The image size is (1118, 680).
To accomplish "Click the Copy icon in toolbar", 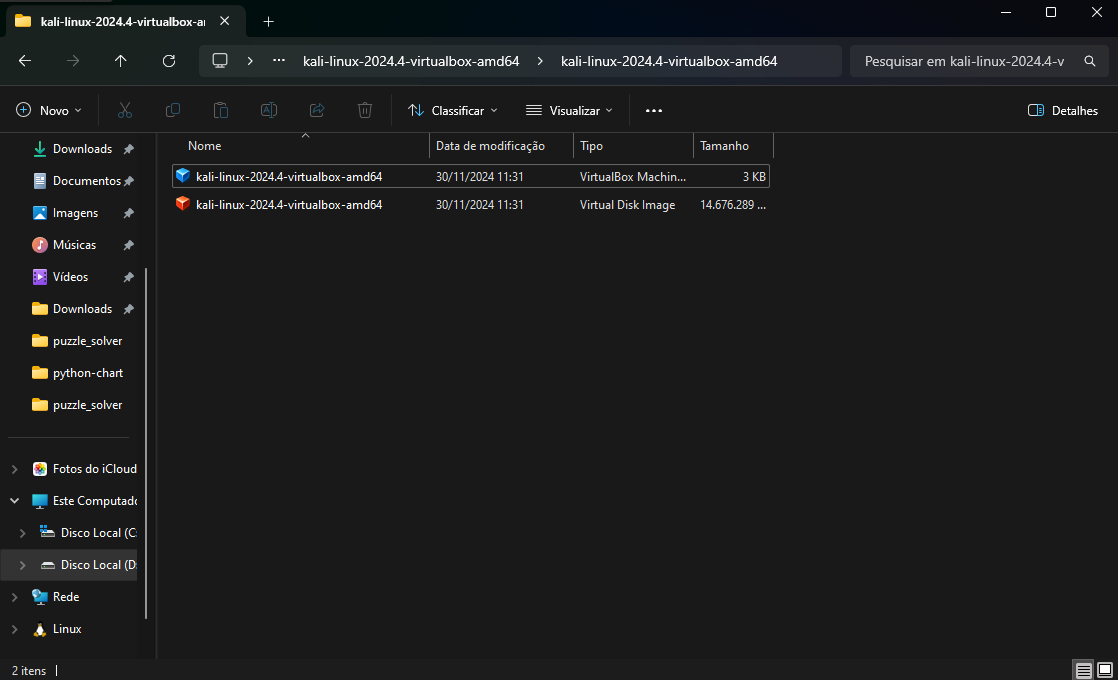I will pyautogui.click(x=173, y=110).
